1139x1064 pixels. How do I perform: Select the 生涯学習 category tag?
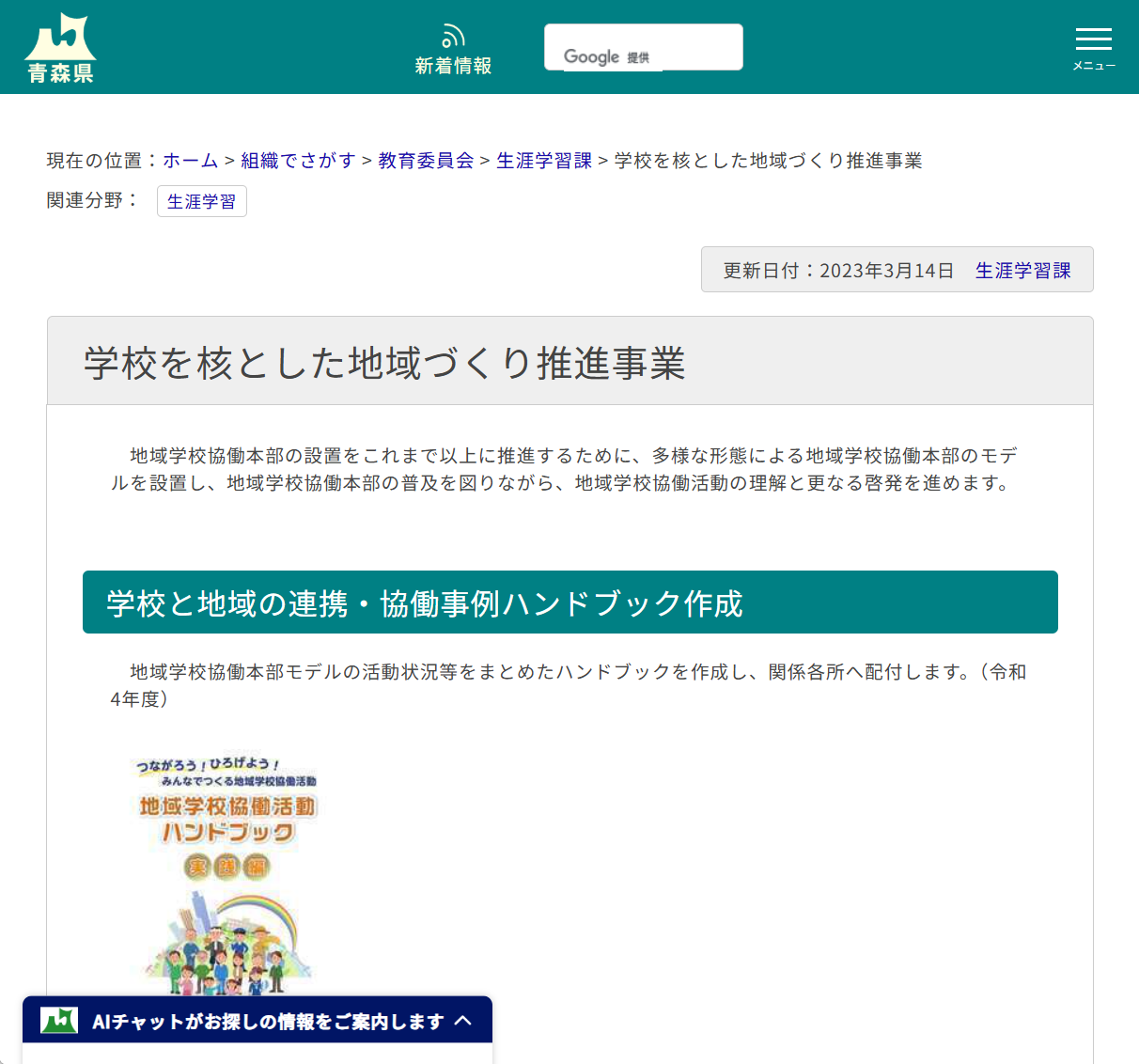point(201,201)
